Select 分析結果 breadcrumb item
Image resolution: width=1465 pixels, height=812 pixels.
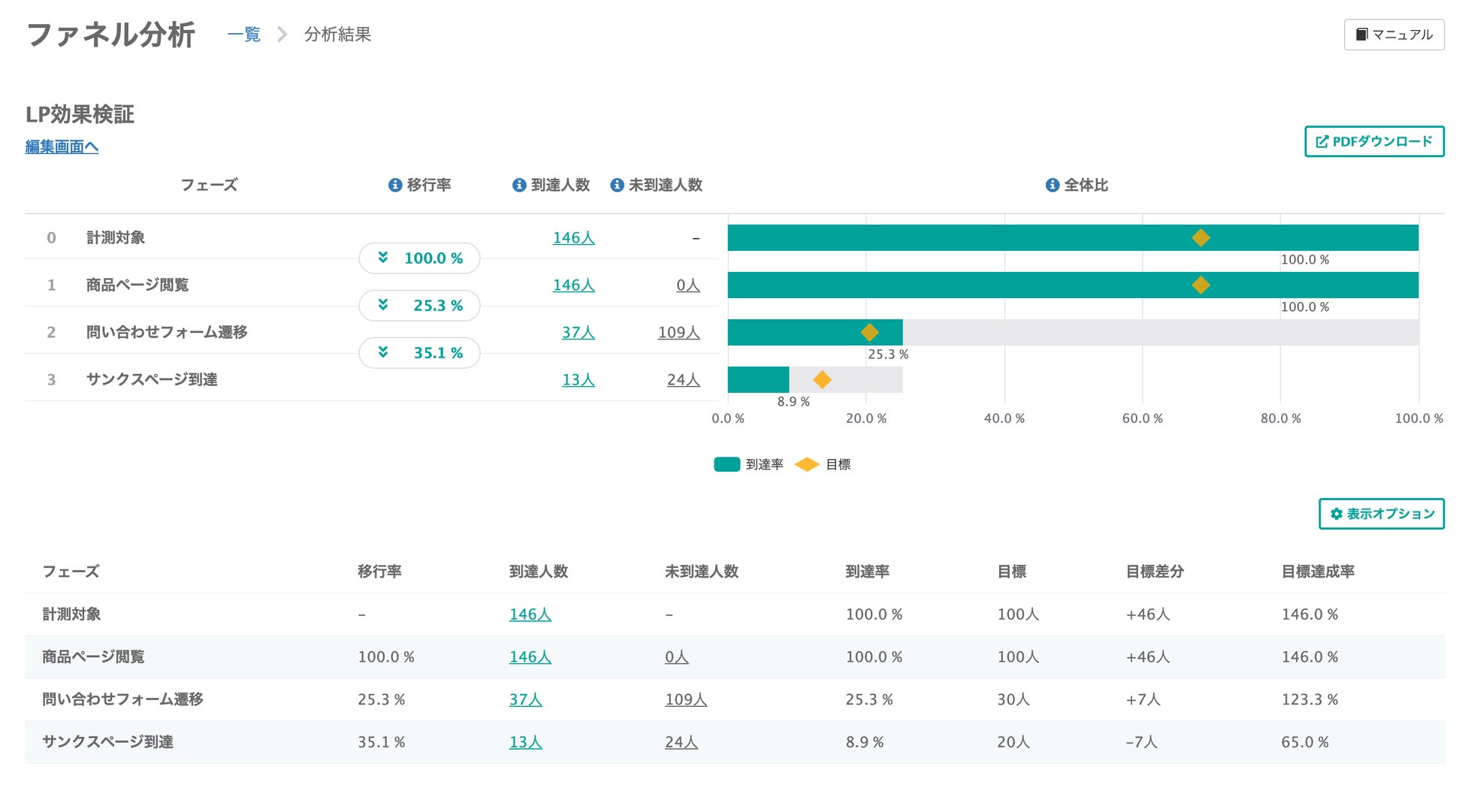[337, 35]
